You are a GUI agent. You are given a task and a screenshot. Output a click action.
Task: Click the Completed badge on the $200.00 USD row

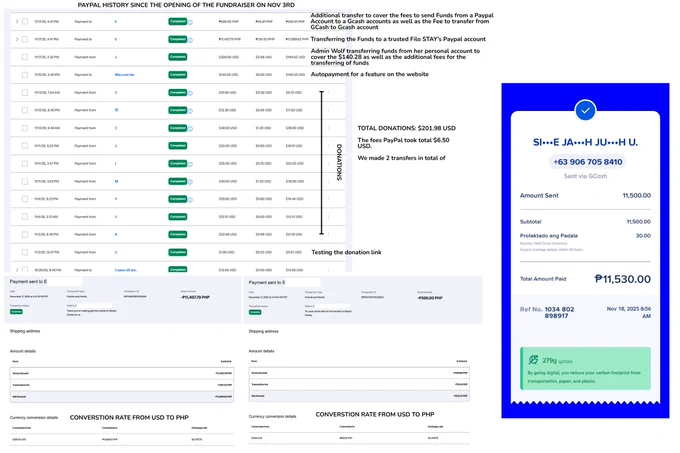[177, 57]
